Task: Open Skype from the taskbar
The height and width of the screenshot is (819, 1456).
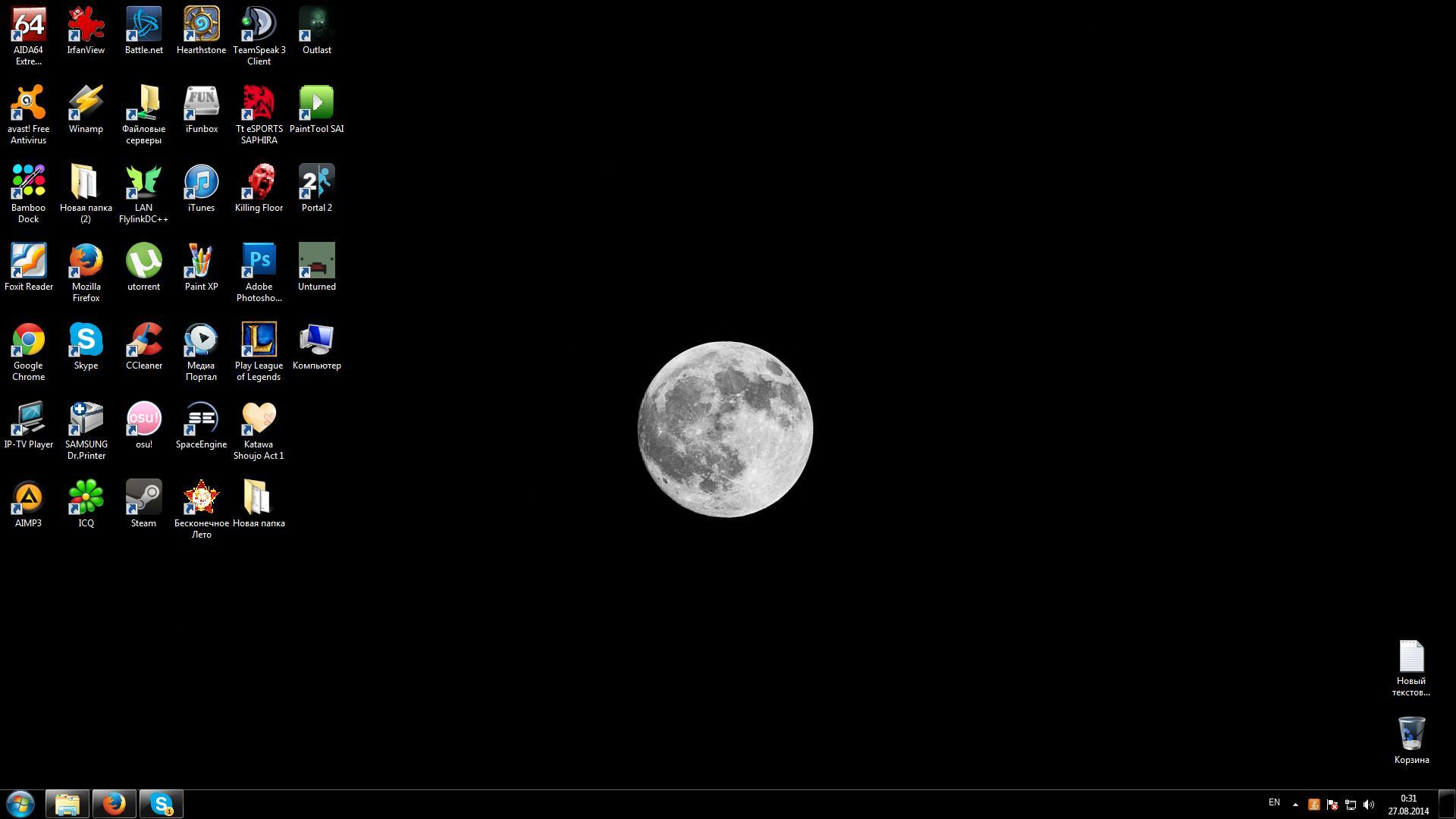Action: [162, 804]
